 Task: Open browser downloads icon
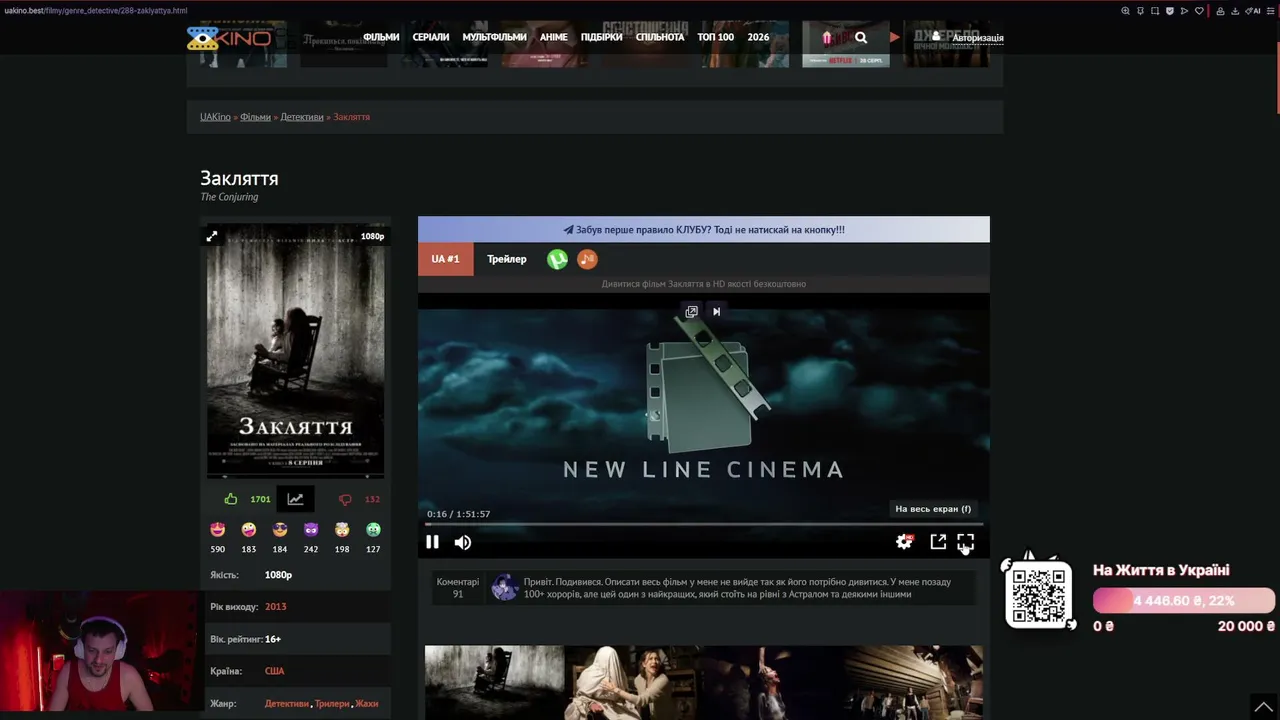[1235, 11]
